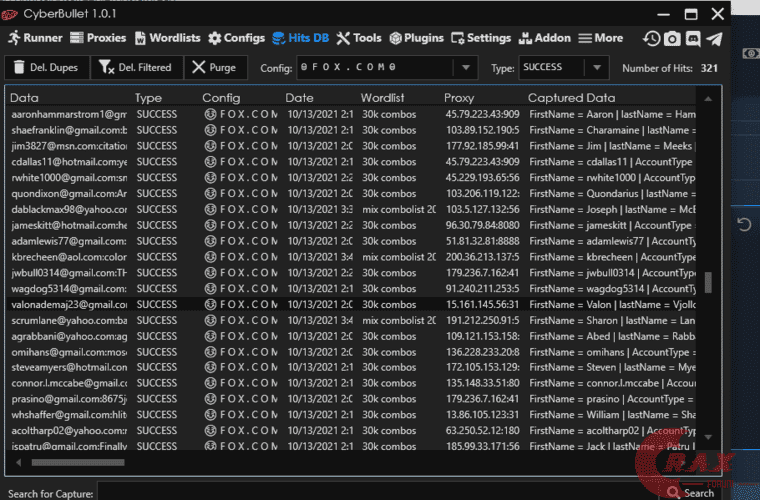Open the Tools section
The width and height of the screenshot is (760, 500).
[359, 38]
